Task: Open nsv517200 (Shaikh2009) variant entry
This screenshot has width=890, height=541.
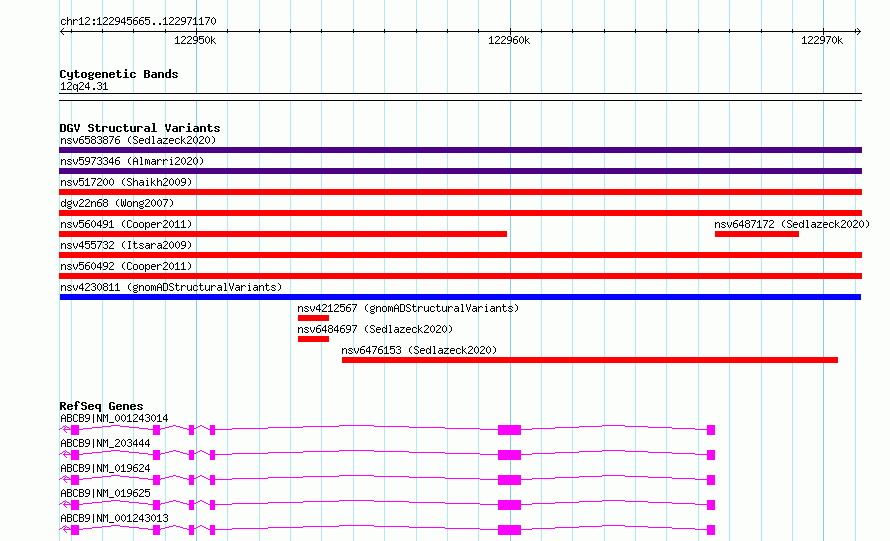Action: 126,182
